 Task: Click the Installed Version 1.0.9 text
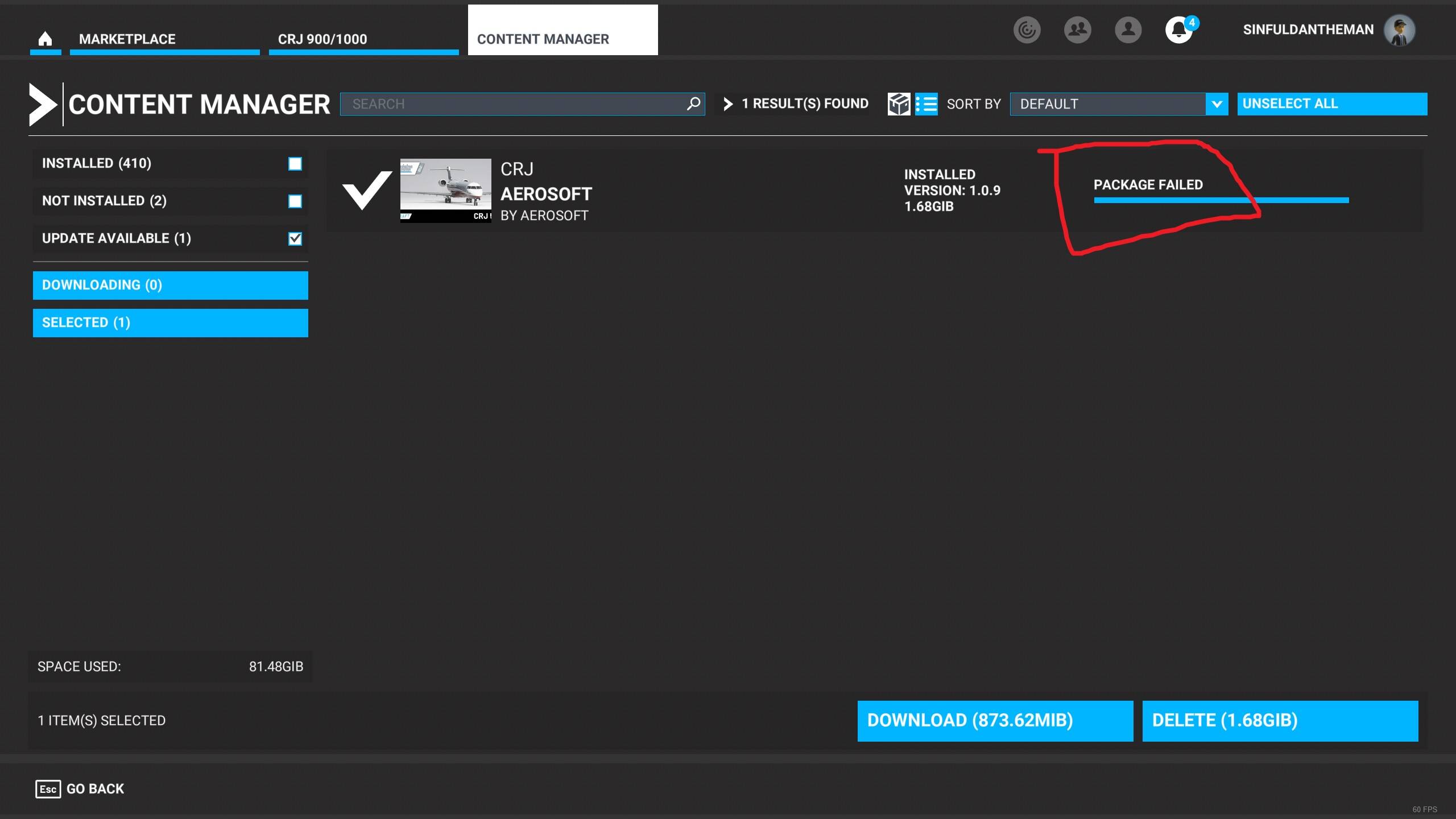coord(952,191)
